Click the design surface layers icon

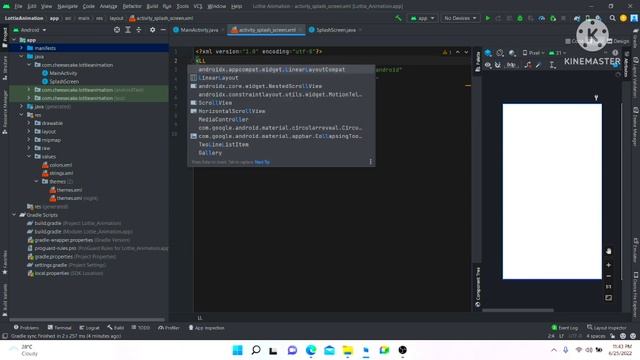coord(488,53)
